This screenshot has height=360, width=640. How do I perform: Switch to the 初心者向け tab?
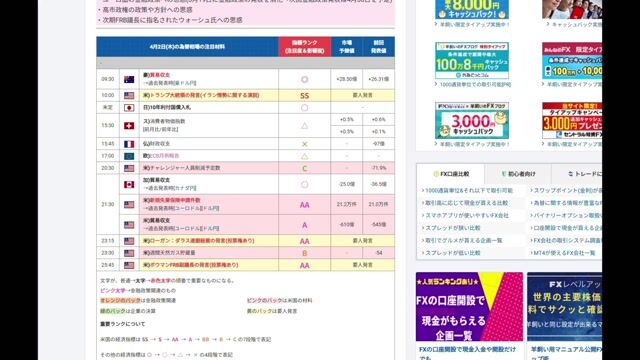[x=518, y=174]
